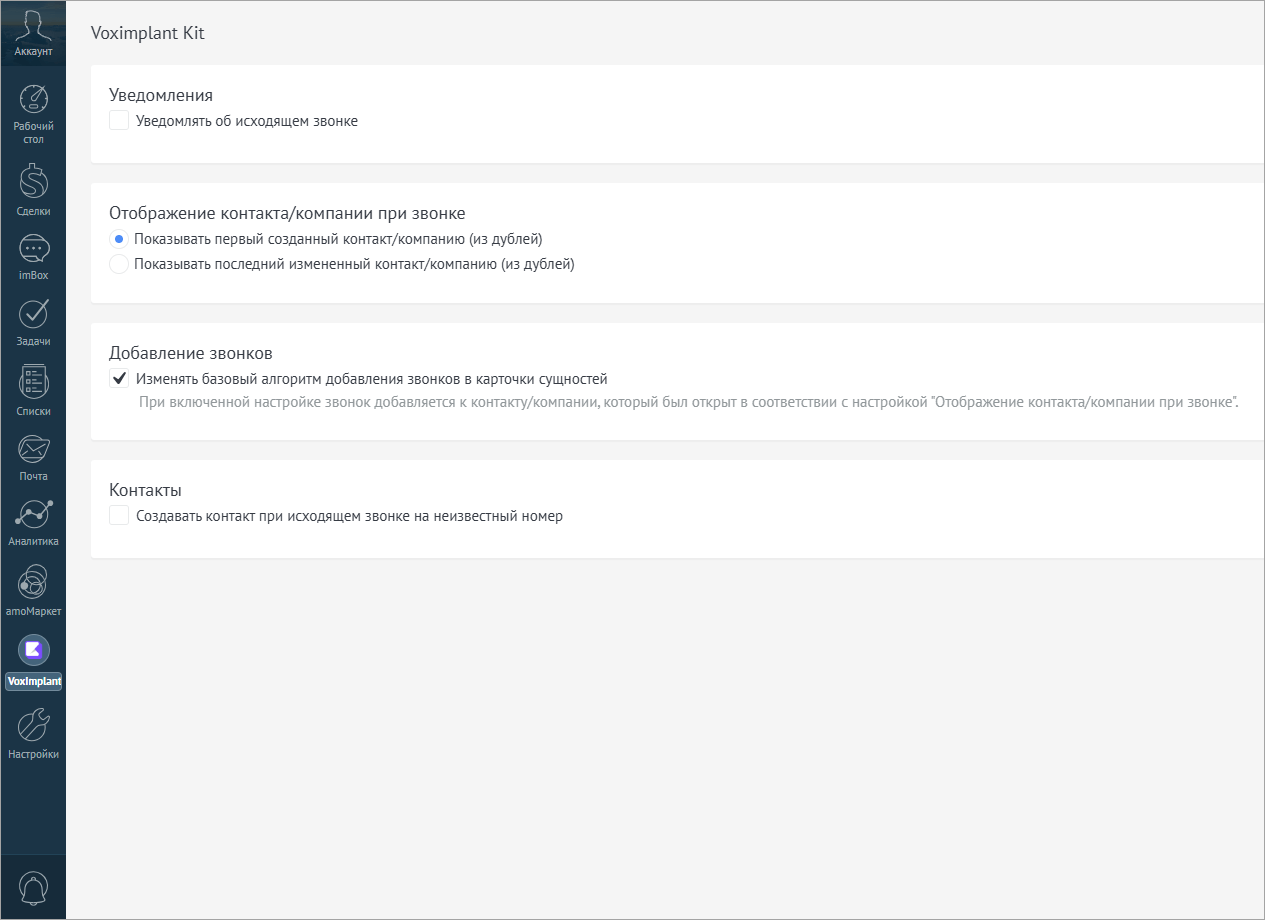This screenshot has width=1265, height=920.
Task: Click the Настройки label in sidebar
Action: 34,754
